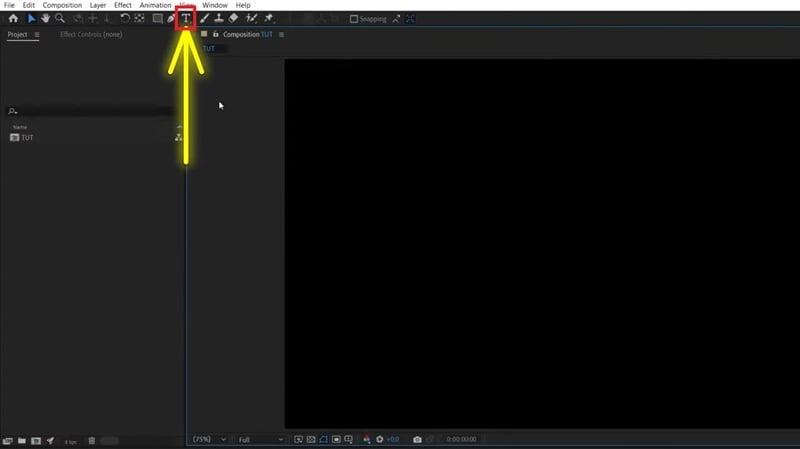Screen dimensions: 800x449
Task: Open the Window menu
Action: click(215, 5)
